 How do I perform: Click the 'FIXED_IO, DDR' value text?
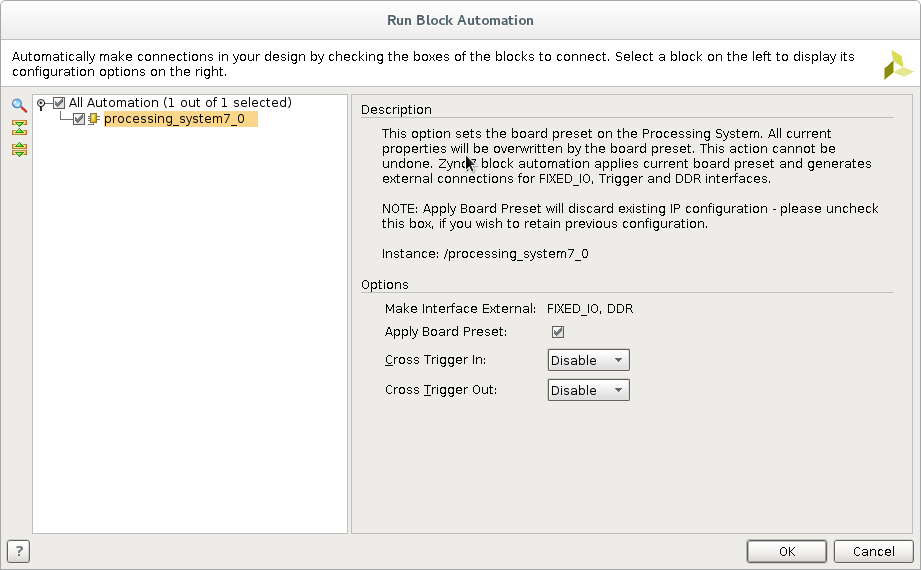[590, 309]
